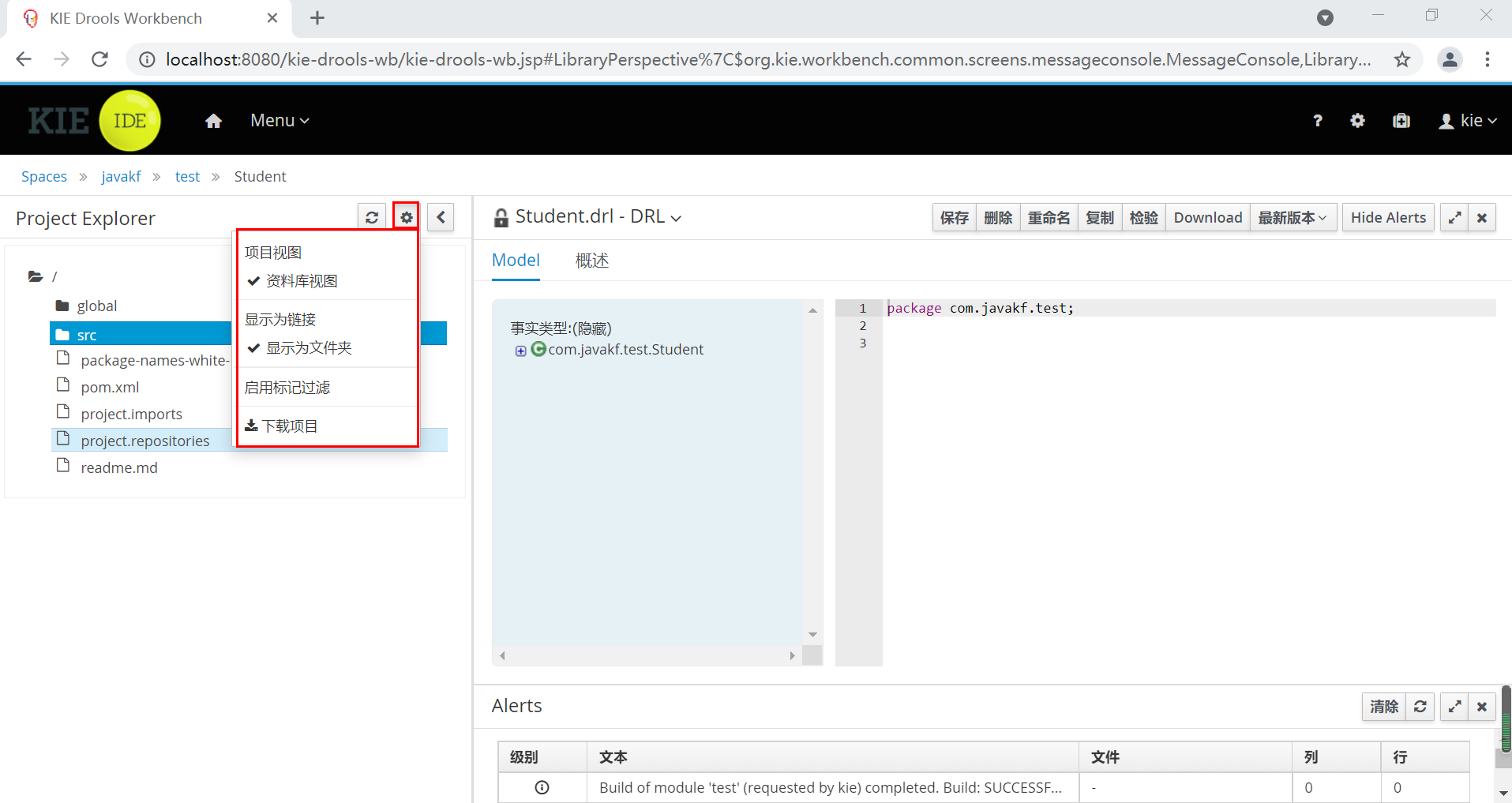
Task: Click fact panel horizontal scrollbar right arrow
Action: (792, 655)
